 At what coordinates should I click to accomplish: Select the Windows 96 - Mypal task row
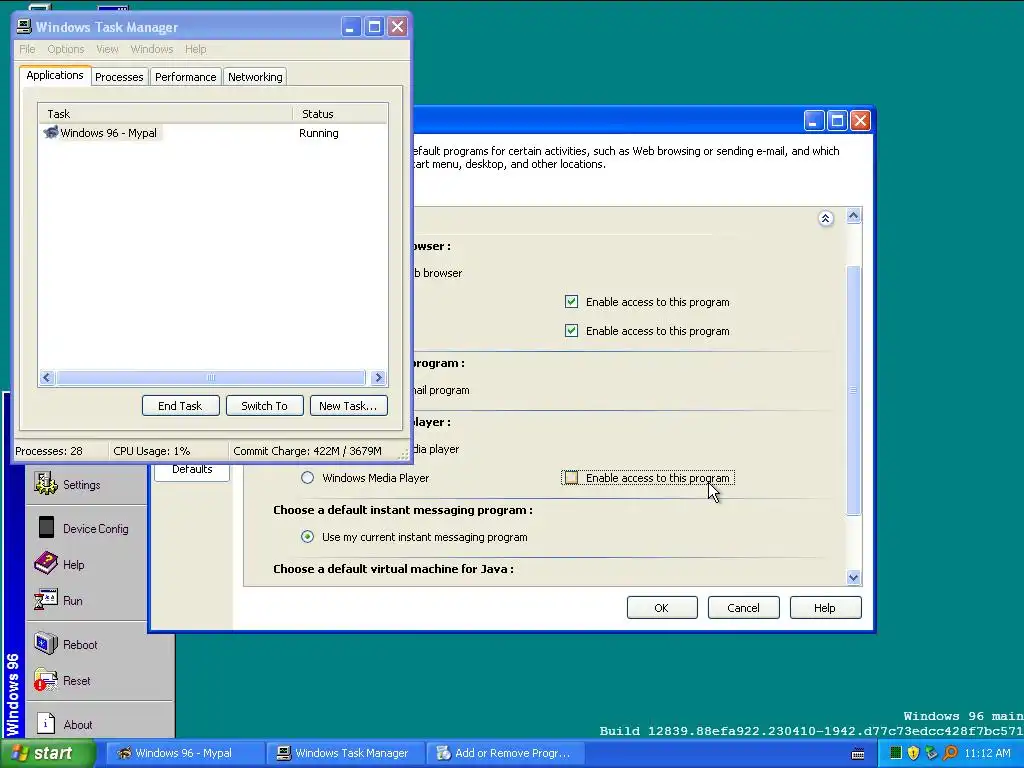click(x=212, y=133)
